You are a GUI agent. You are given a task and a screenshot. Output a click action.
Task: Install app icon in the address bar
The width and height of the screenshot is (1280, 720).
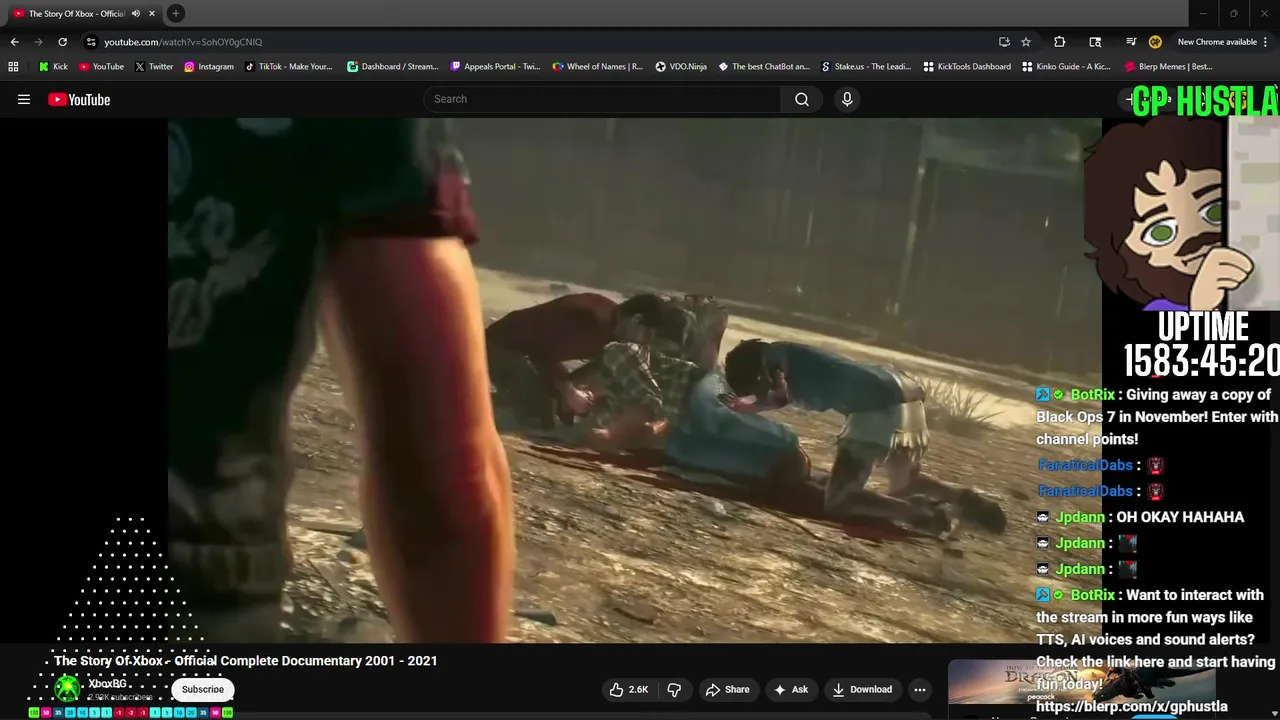(1004, 42)
